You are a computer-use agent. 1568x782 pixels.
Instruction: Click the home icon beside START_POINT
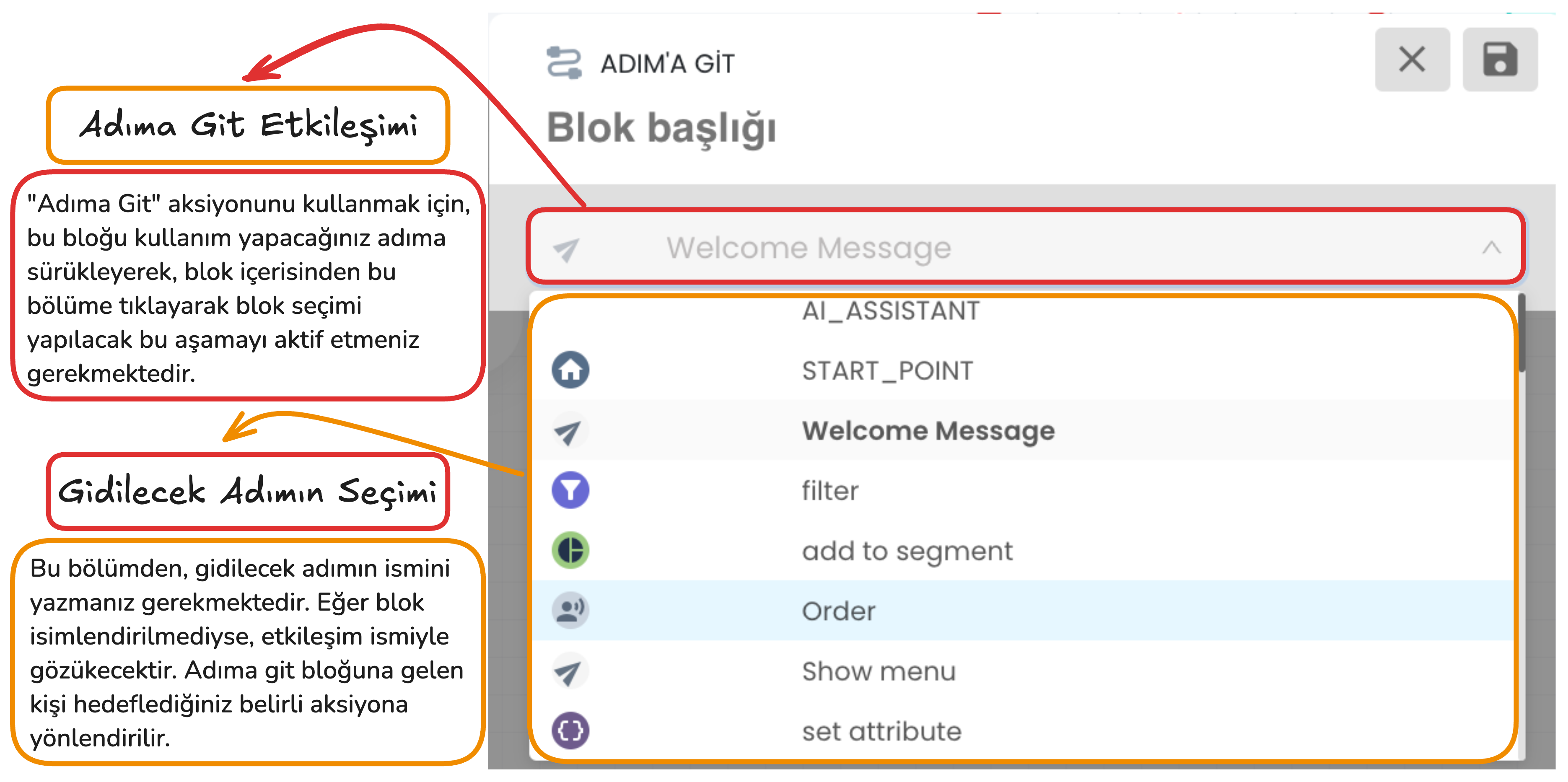pyautogui.click(x=570, y=370)
